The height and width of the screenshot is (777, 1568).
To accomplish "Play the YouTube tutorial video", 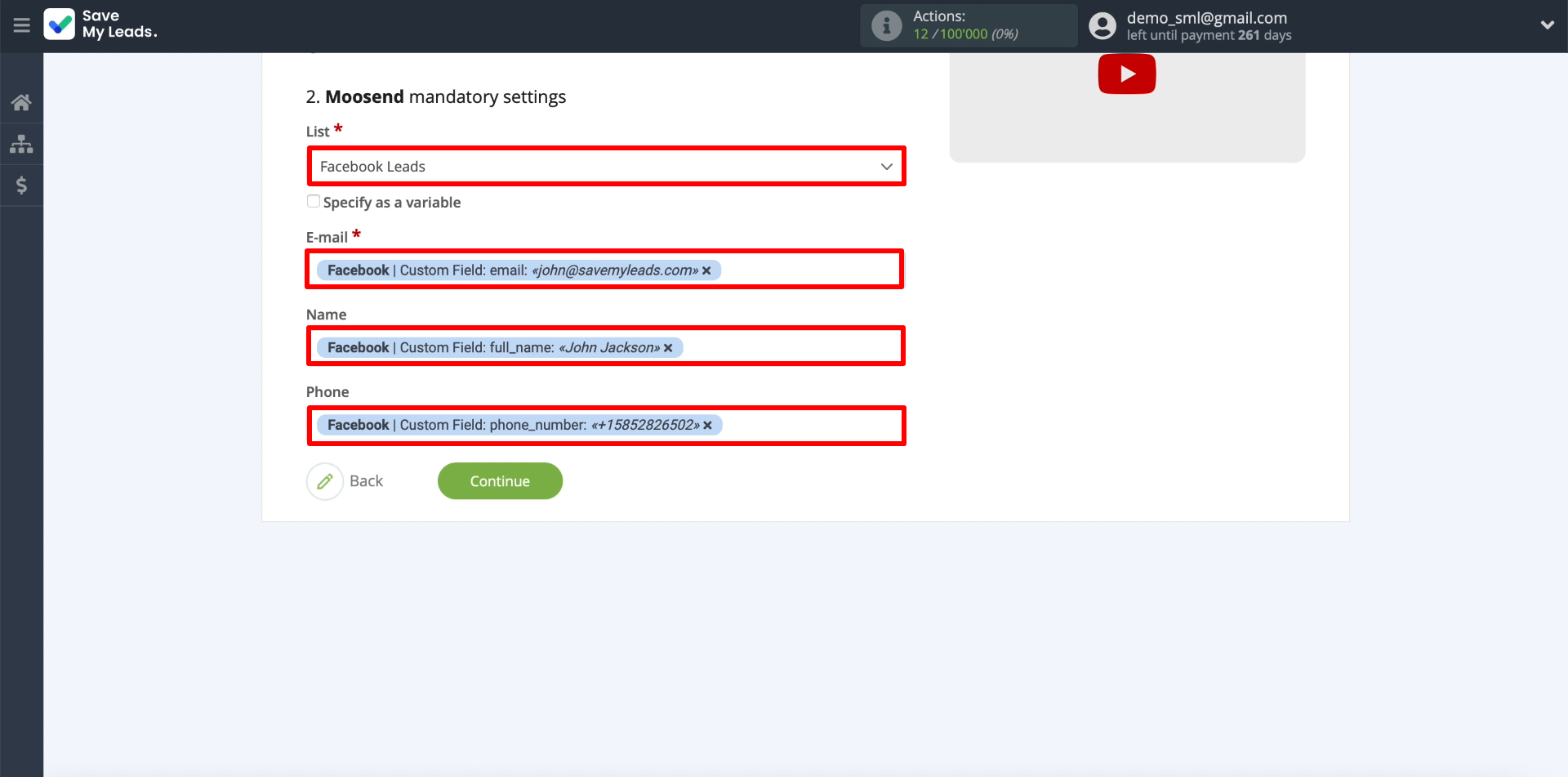I will pyautogui.click(x=1127, y=74).
